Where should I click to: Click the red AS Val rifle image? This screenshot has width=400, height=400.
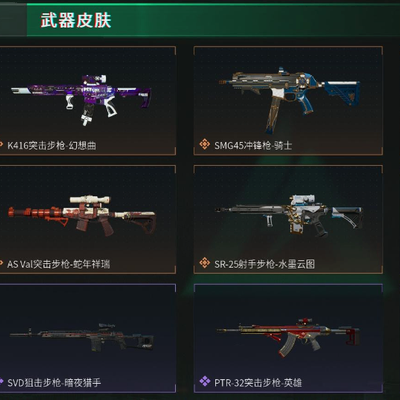pyautogui.click(x=82, y=215)
